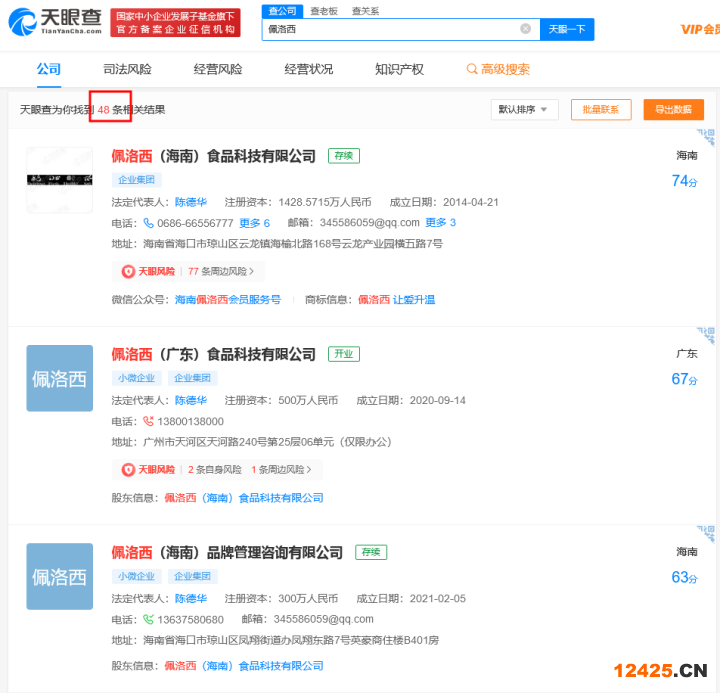Click the 小微企业 tag on the brand management company
This screenshot has height=693, width=720.
[136, 576]
